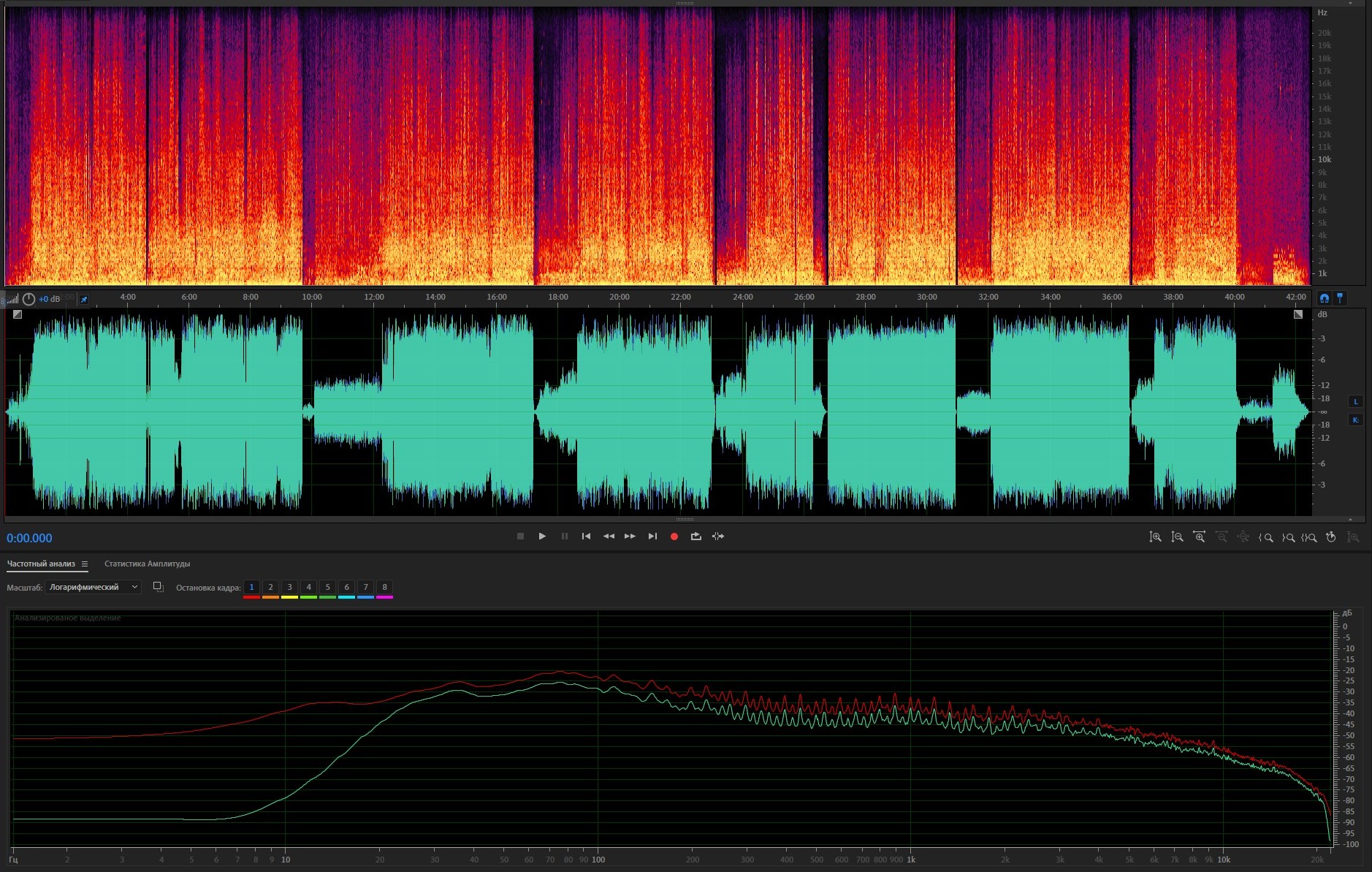Viewport: 1372px width, 872px height.
Task: Select the Частотный анализ tab
Action: click(x=41, y=564)
